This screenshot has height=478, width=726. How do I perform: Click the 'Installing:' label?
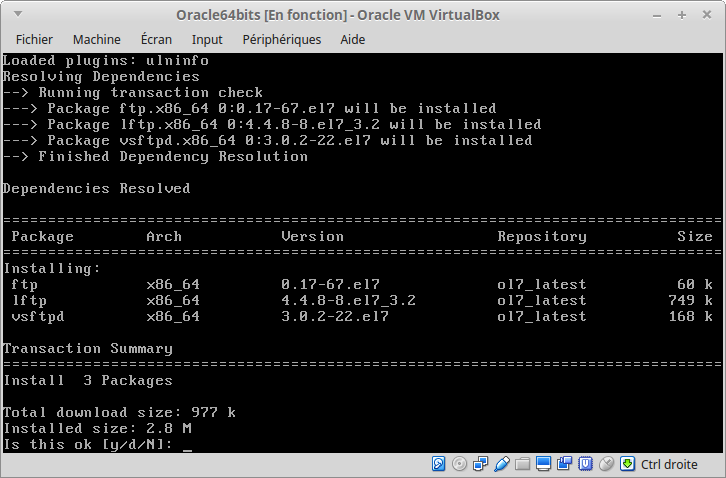[52, 269]
